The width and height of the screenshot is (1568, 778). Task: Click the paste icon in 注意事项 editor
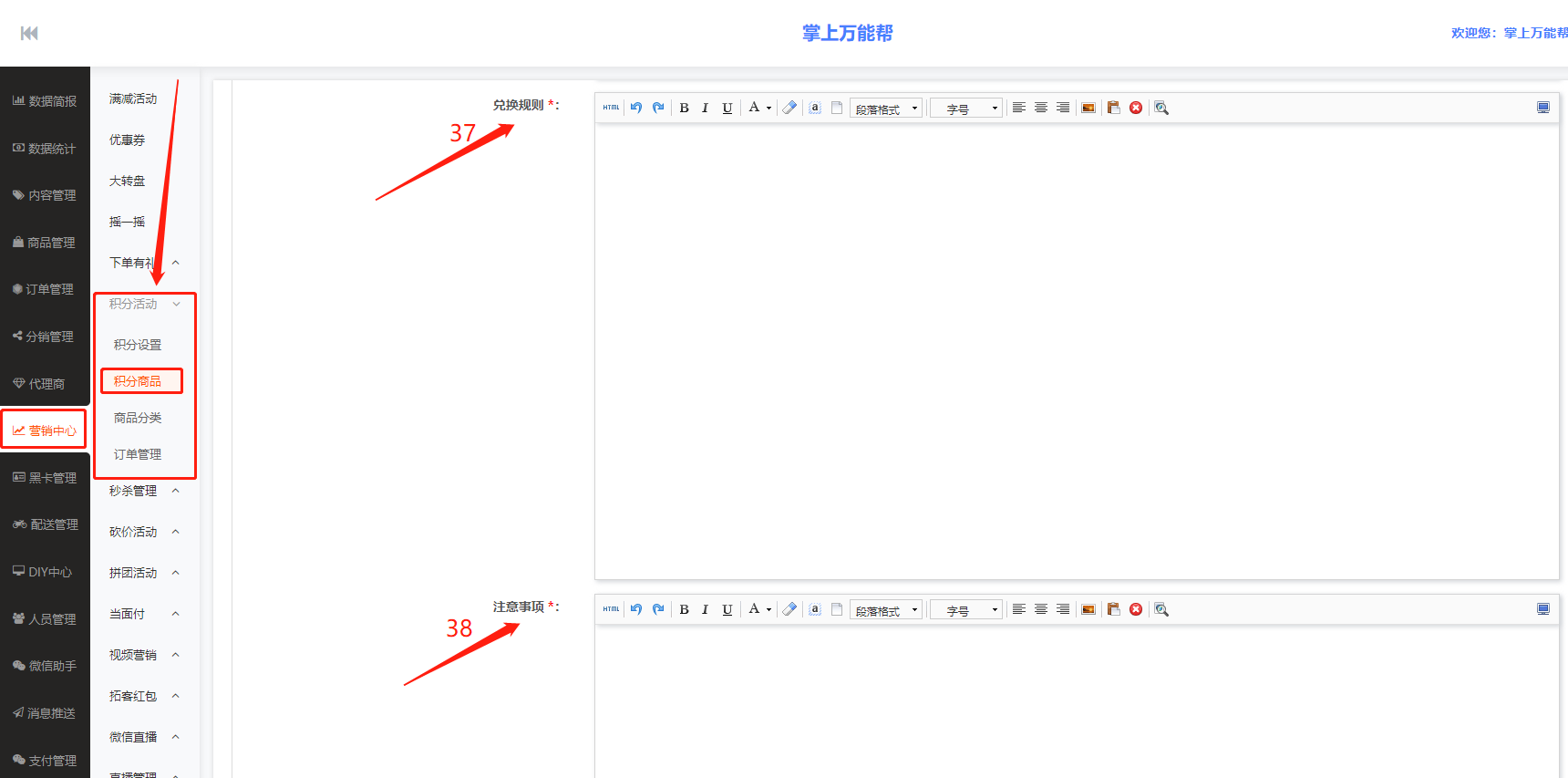click(1113, 609)
